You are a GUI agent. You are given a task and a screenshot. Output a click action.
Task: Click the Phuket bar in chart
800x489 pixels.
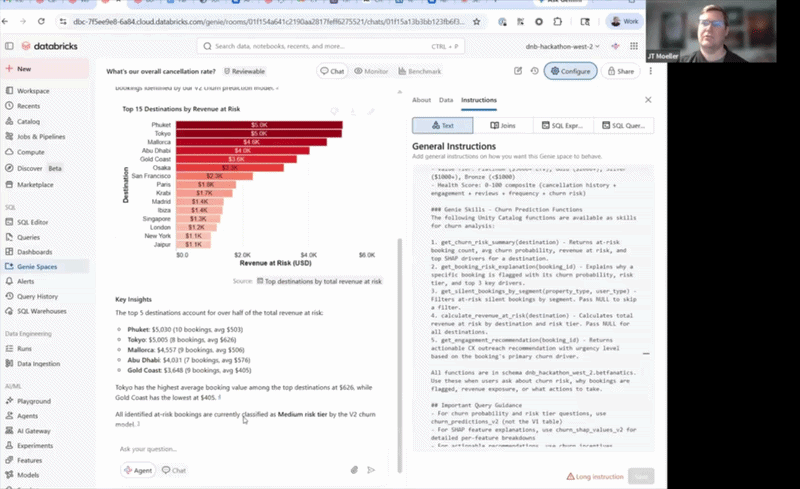(x=259, y=125)
